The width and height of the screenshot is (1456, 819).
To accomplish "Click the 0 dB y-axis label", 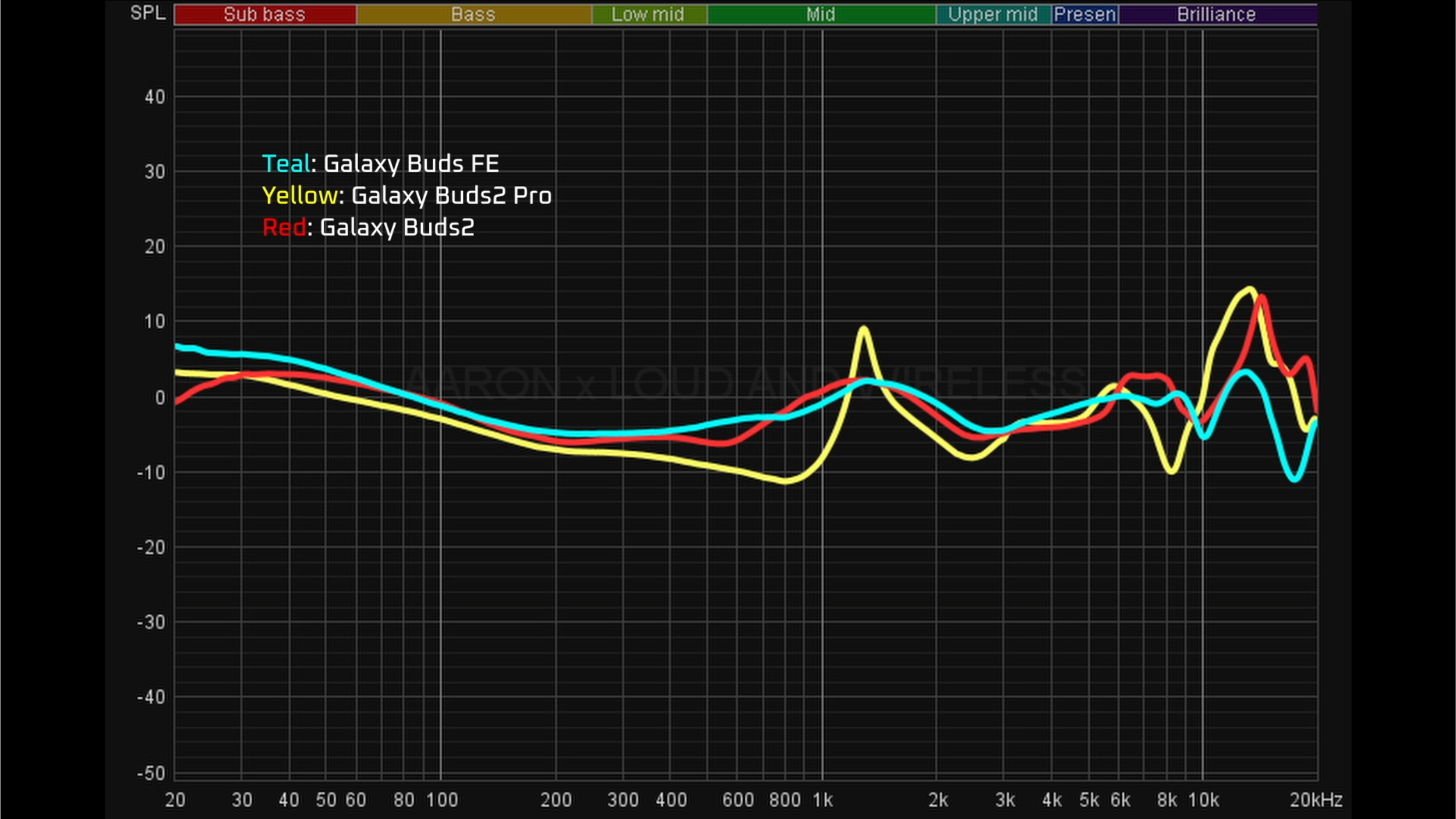I will [160, 398].
